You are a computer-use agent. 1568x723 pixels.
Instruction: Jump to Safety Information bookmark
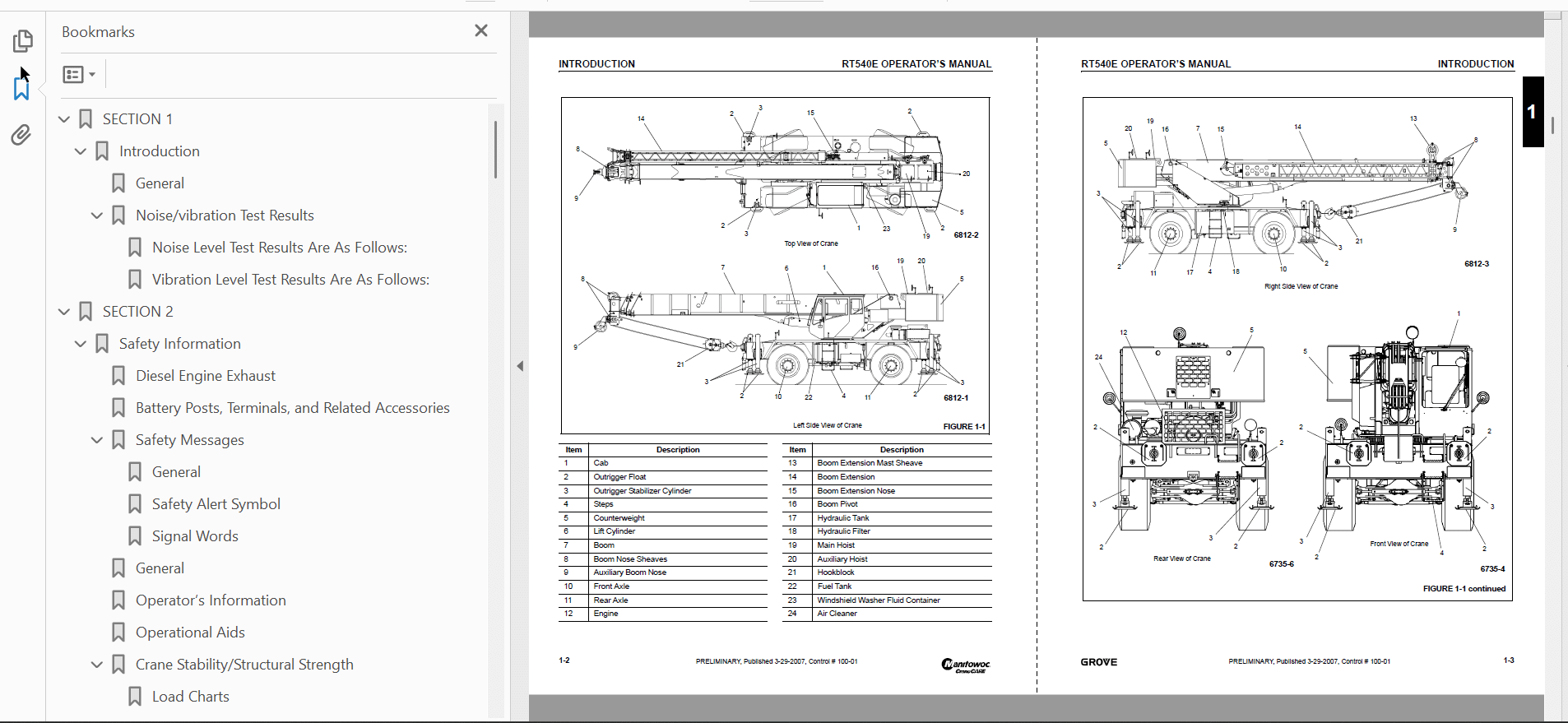[x=180, y=344]
